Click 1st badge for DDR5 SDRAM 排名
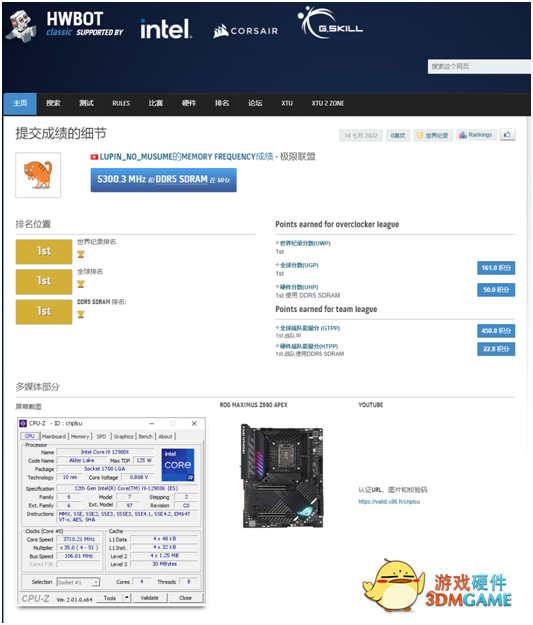Viewport: 533px width, 625px height. pos(44,312)
